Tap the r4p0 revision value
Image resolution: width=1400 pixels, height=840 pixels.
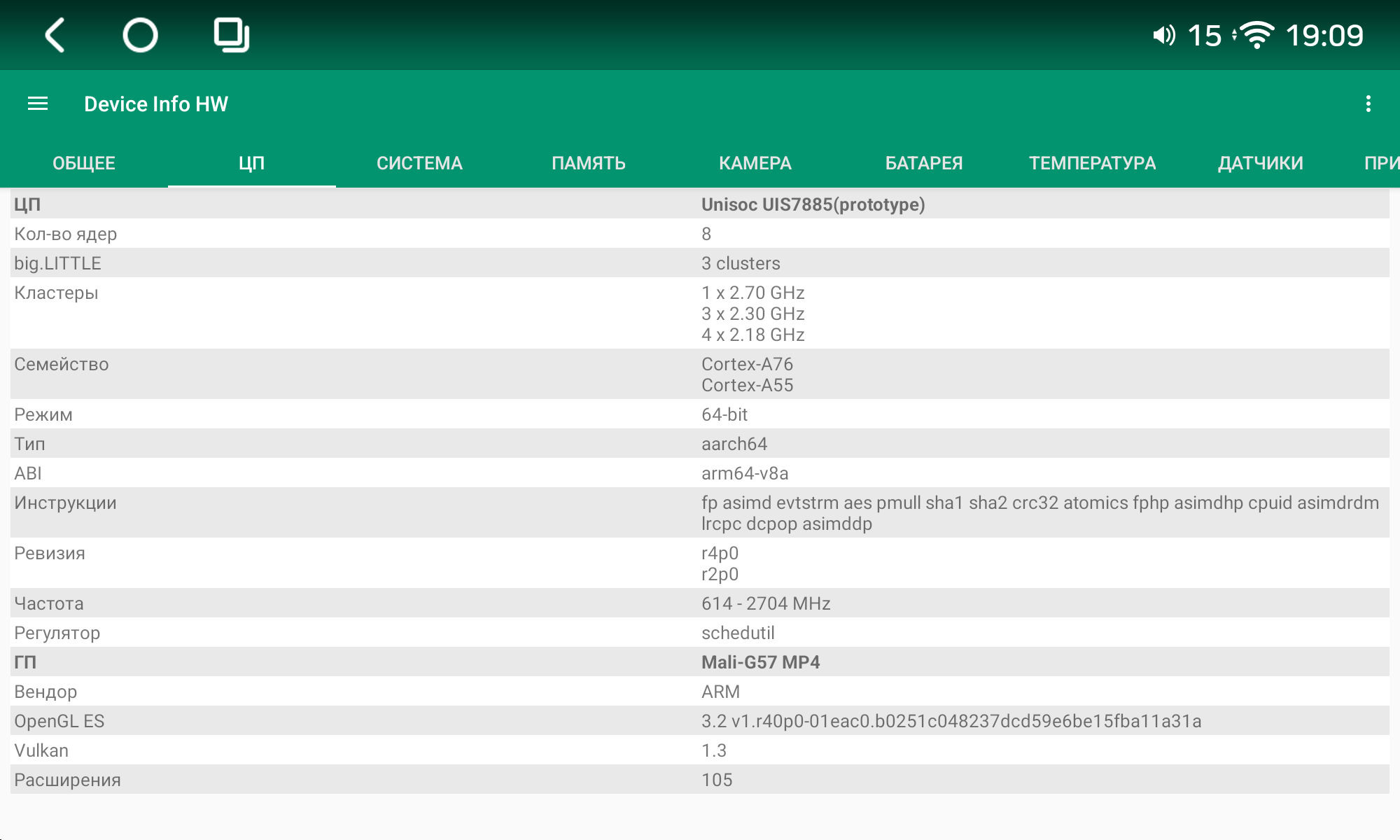[720, 553]
